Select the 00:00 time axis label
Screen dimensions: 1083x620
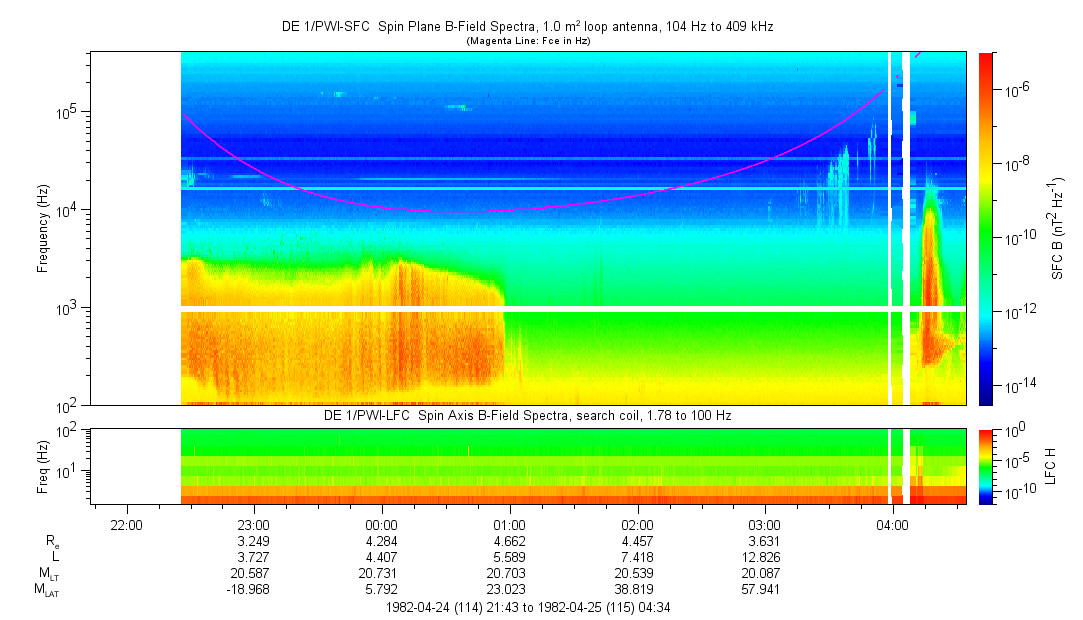[x=382, y=524]
